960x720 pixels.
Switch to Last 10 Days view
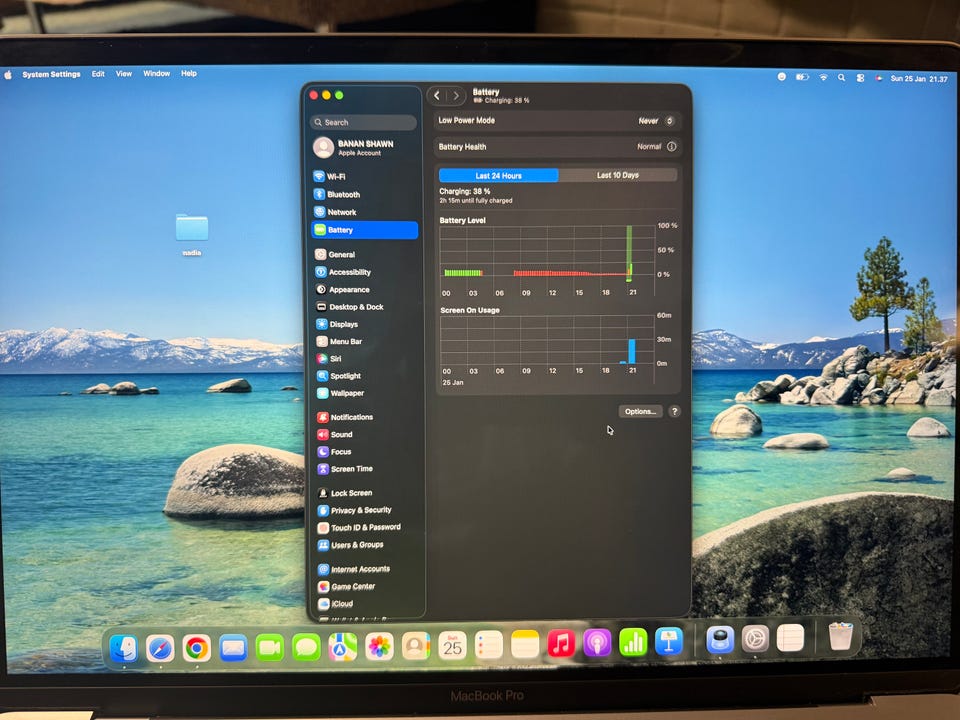click(x=618, y=175)
